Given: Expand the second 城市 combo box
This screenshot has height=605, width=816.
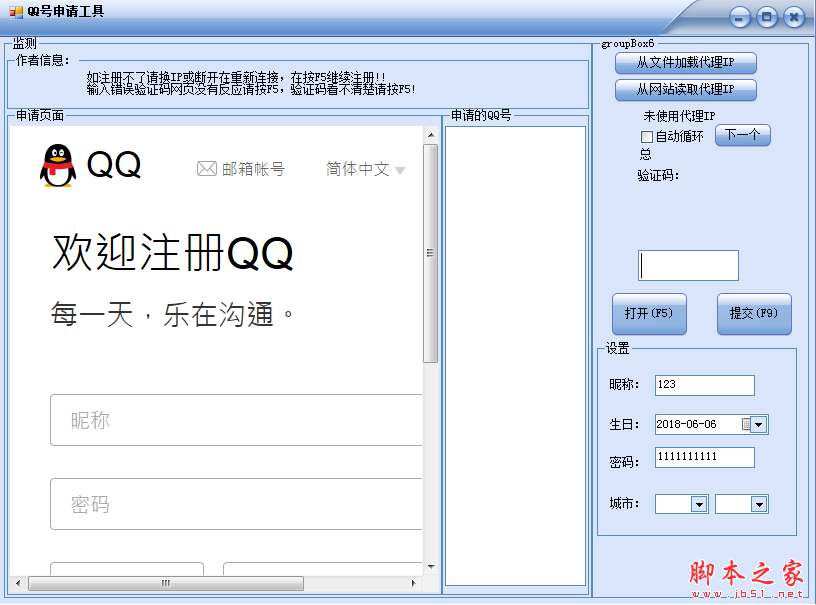Looking at the screenshot, I should [x=759, y=505].
